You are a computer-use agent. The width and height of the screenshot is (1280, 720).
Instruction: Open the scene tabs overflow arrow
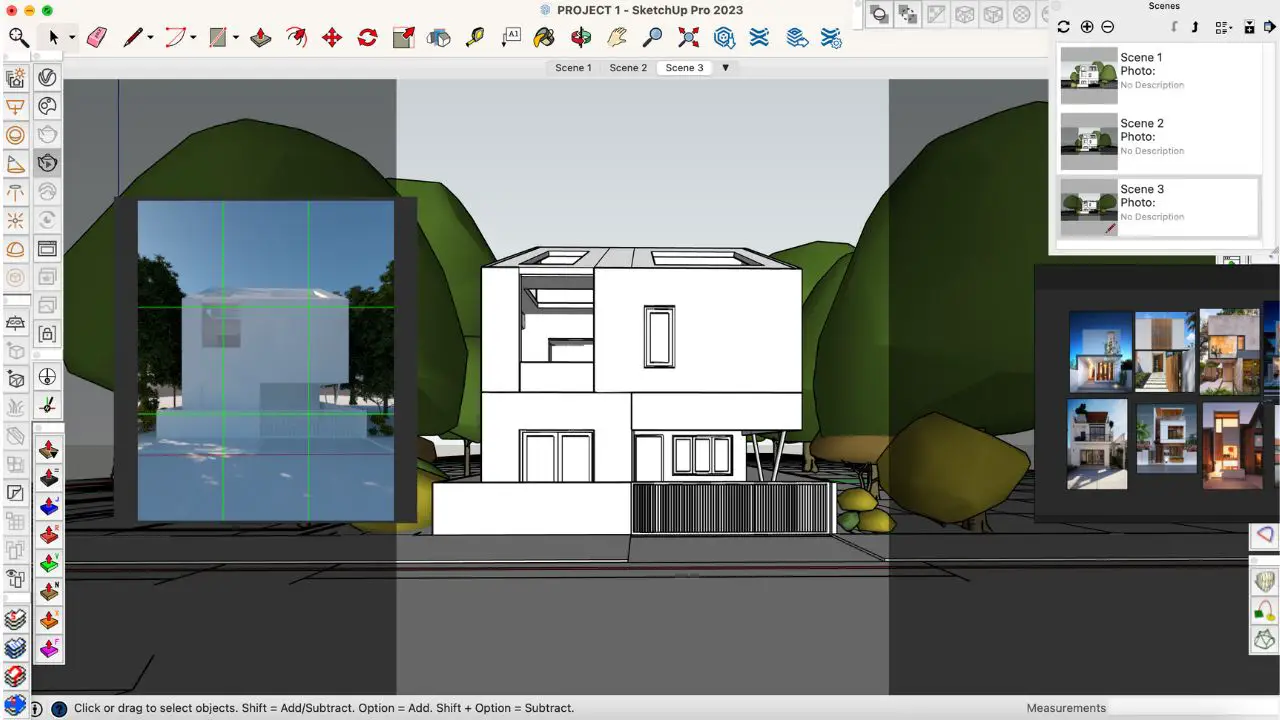(725, 68)
